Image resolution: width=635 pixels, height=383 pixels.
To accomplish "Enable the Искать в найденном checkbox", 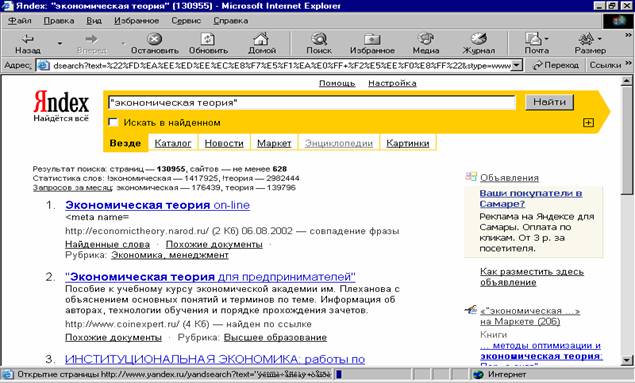I will click(x=113, y=122).
